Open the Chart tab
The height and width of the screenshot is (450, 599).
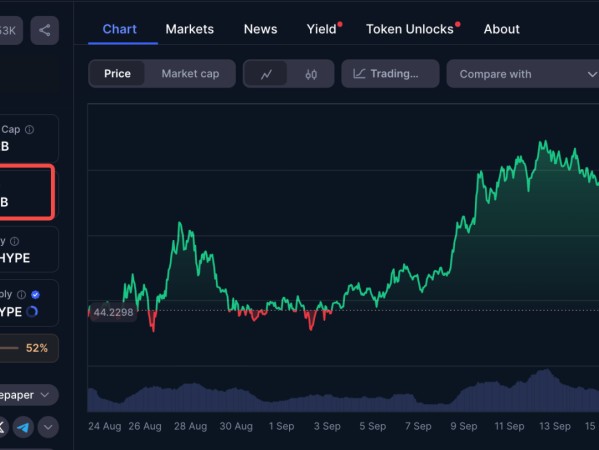click(120, 29)
